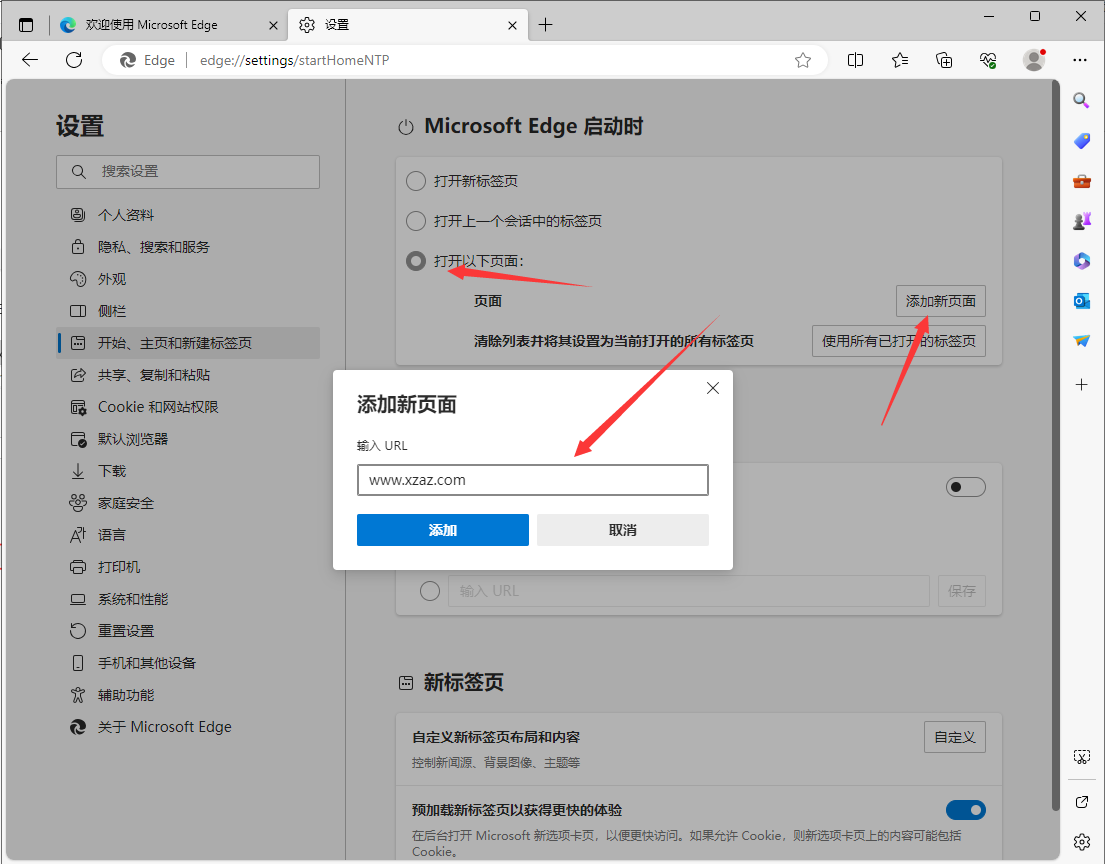Open 打印机 settings section
This screenshot has height=864, width=1105.
(187, 567)
